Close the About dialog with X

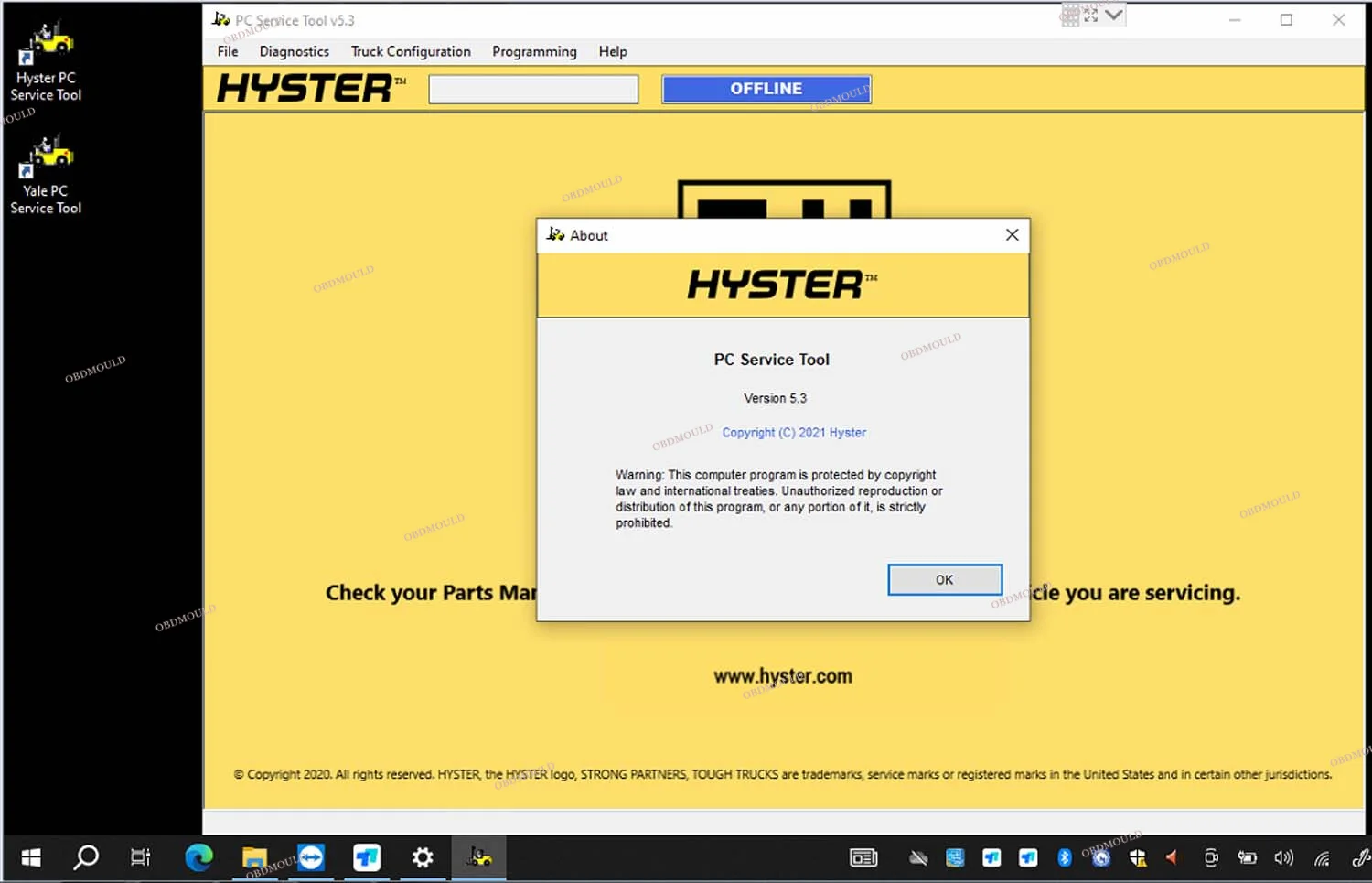coord(1012,235)
